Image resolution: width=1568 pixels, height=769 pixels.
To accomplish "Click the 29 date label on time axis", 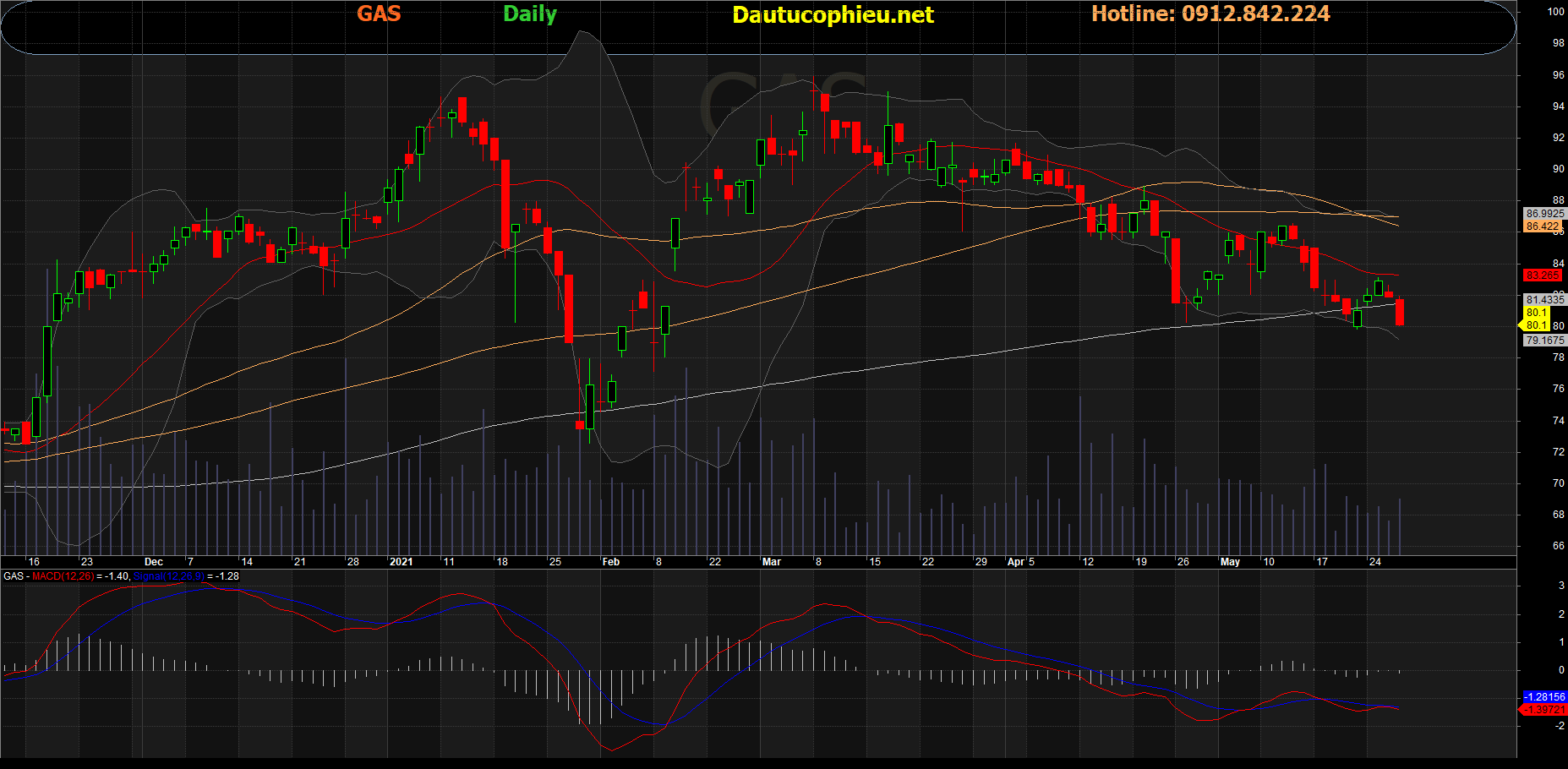I will (981, 562).
